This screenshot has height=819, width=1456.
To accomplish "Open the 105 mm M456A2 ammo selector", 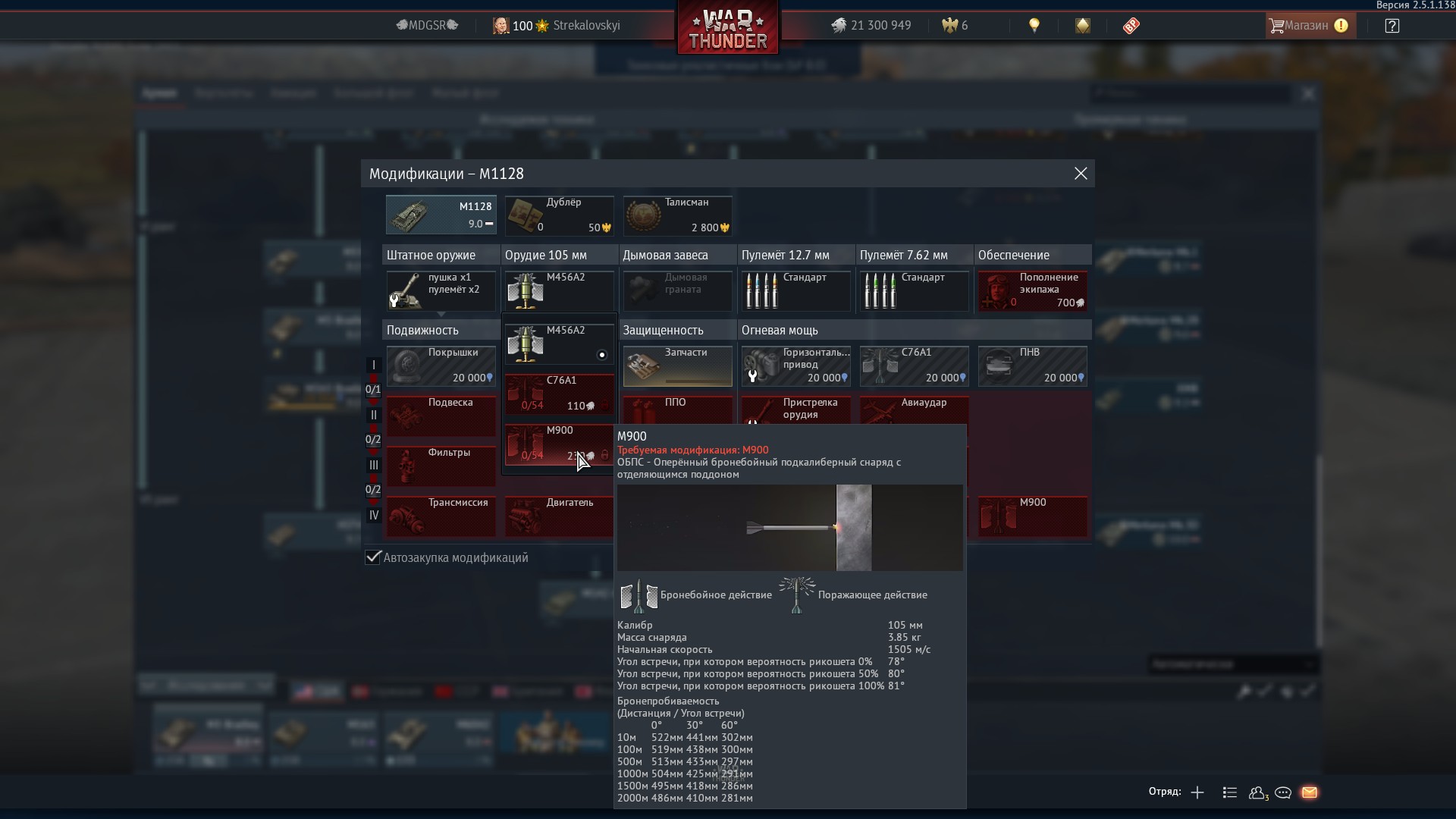I will coord(559,291).
